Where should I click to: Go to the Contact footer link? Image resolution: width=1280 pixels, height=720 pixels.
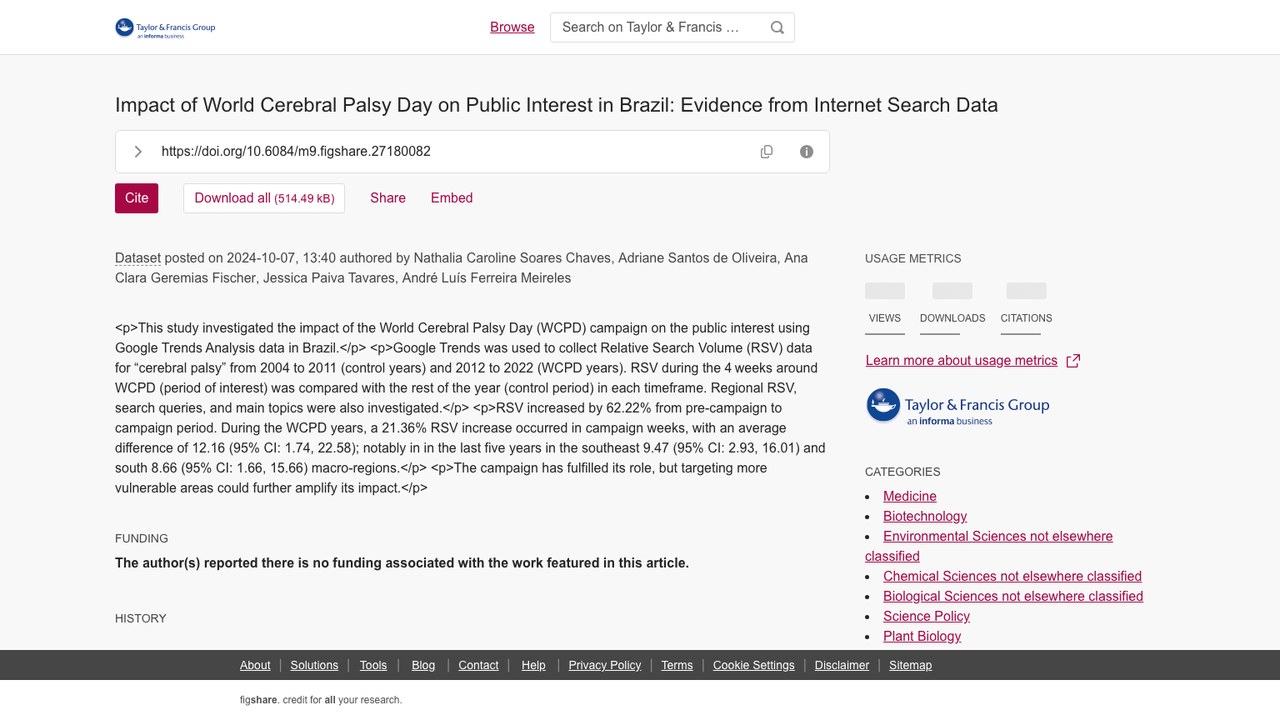(x=478, y=665)
